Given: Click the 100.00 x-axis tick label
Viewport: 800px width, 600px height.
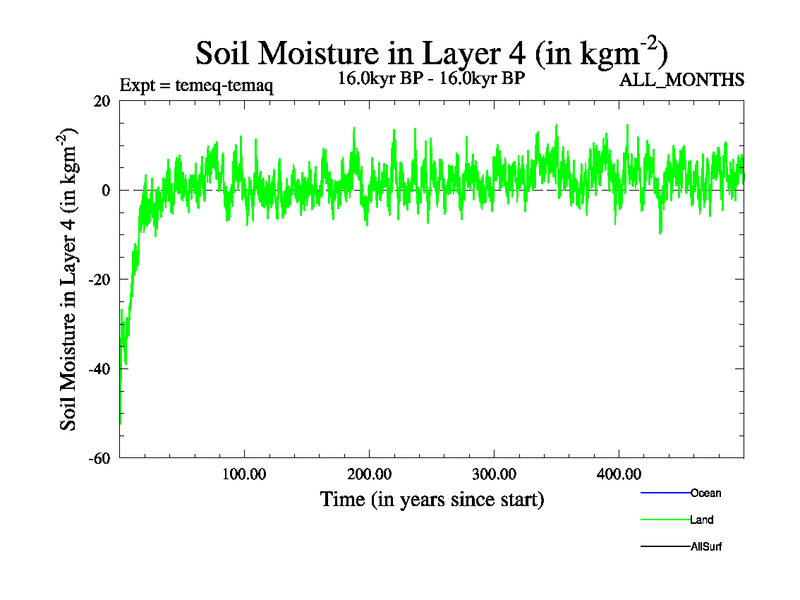Looking at the screenshot, I should (244, 473).
